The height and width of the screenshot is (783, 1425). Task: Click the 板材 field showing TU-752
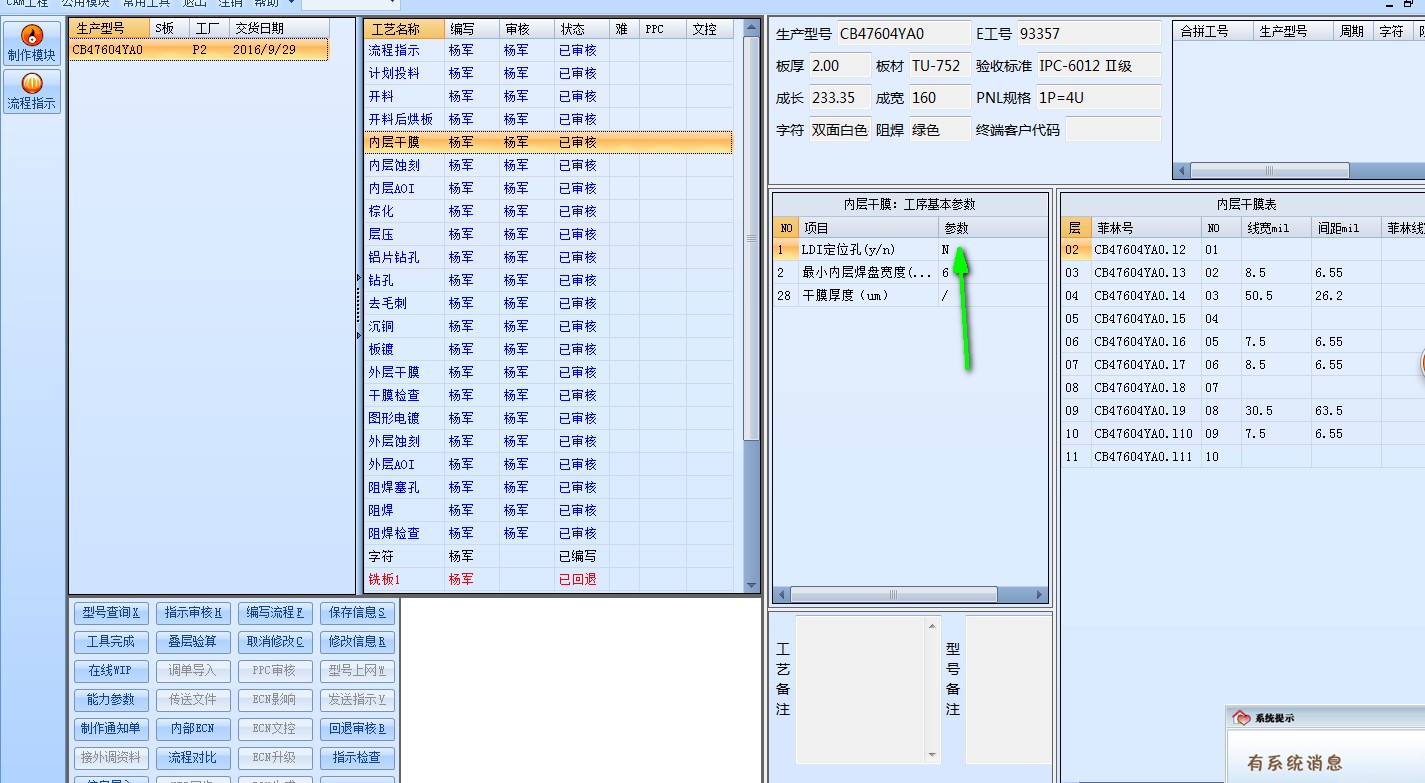939,66
